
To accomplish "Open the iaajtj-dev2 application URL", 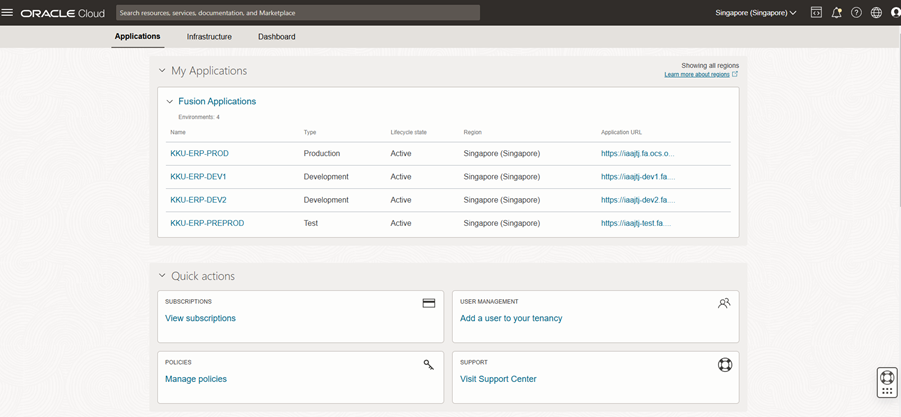I will (x=638, y=200).
